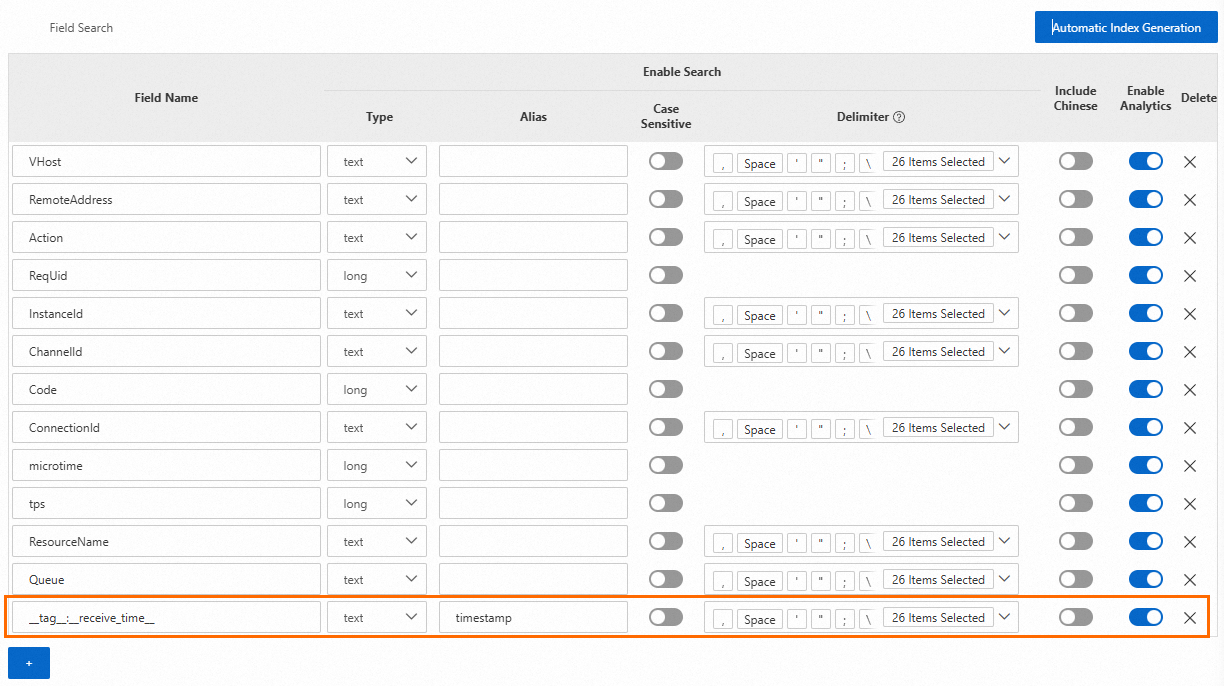
Task: Expand the Delimiter selector for RemoteAddress
Action: coord(1005,199)
